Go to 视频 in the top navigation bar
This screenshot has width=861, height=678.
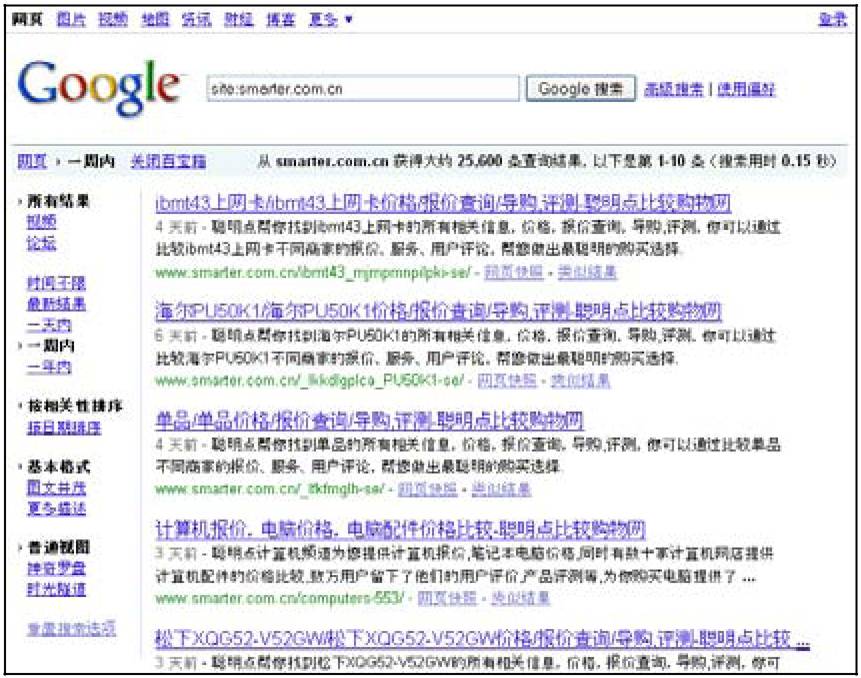113,20
